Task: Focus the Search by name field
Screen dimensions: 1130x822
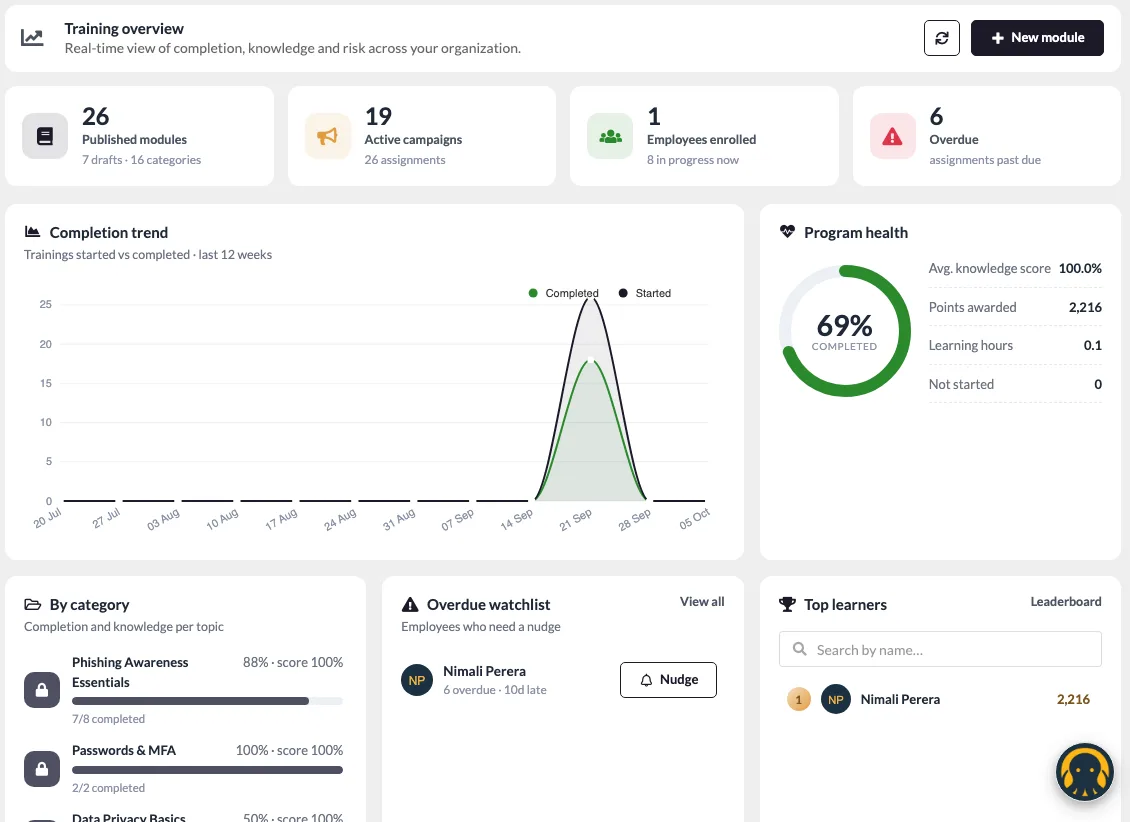Action: click(x=940, y=649)
